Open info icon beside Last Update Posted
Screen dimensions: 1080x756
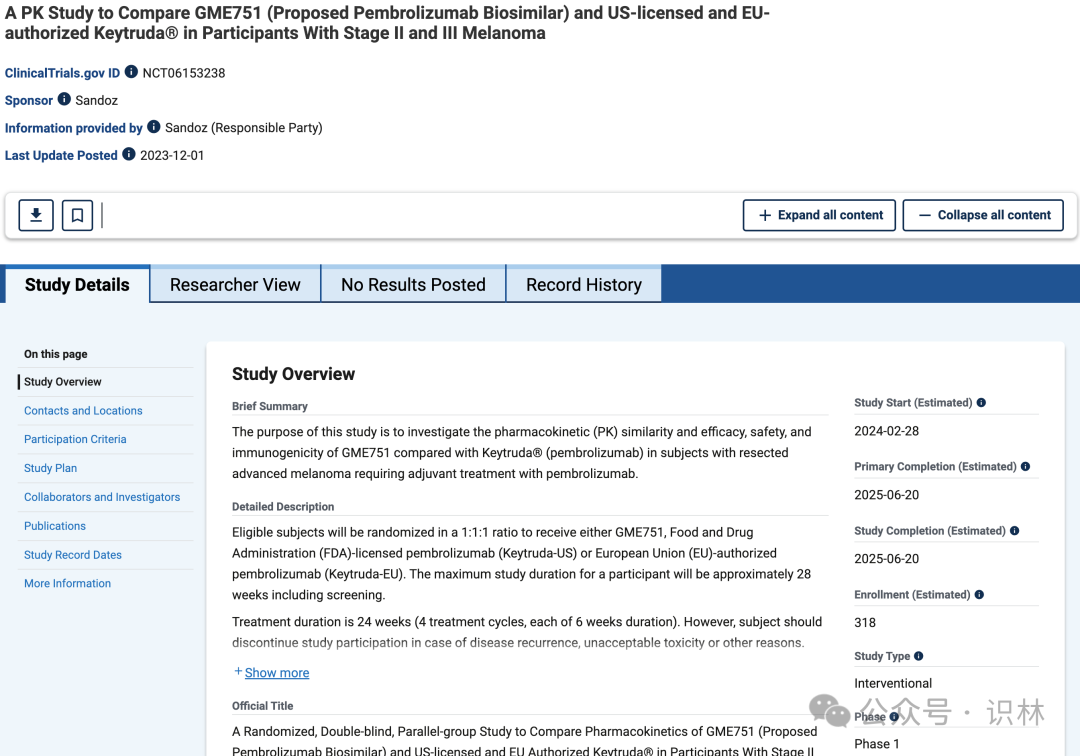pos(129,154)
